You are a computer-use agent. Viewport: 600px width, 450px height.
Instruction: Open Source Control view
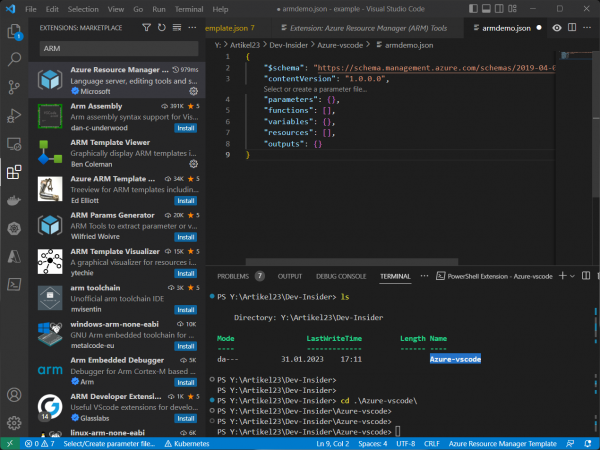pyautogui.click(x=14, y=87)
